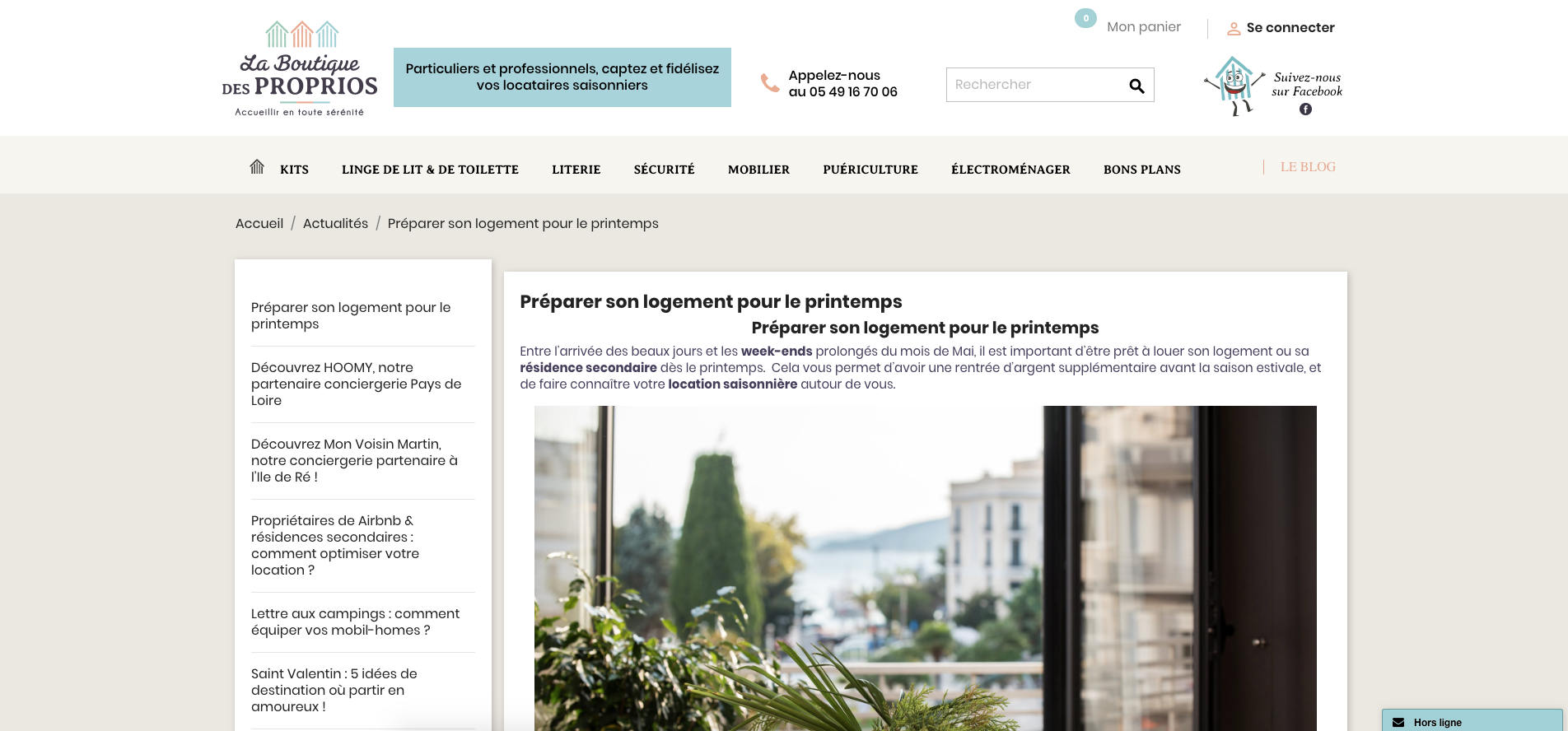Screen dimensions: 1568x731
Task: Open the Facebook icon link
Action: (1305, 109)
